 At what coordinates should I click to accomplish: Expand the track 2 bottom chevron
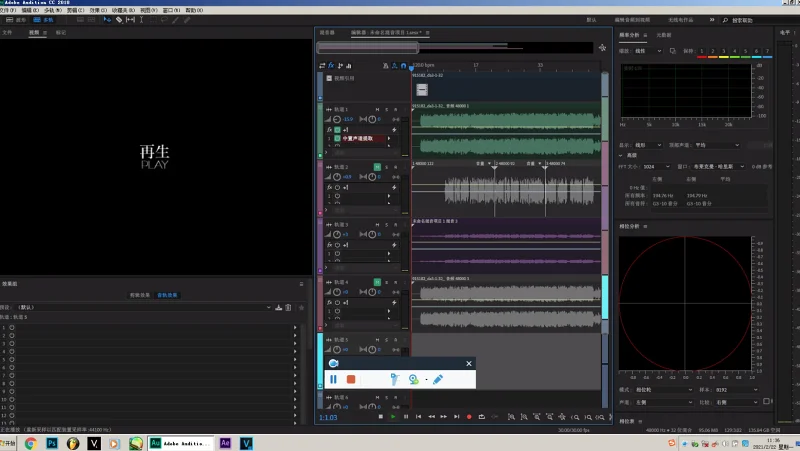tap(327, 210)
